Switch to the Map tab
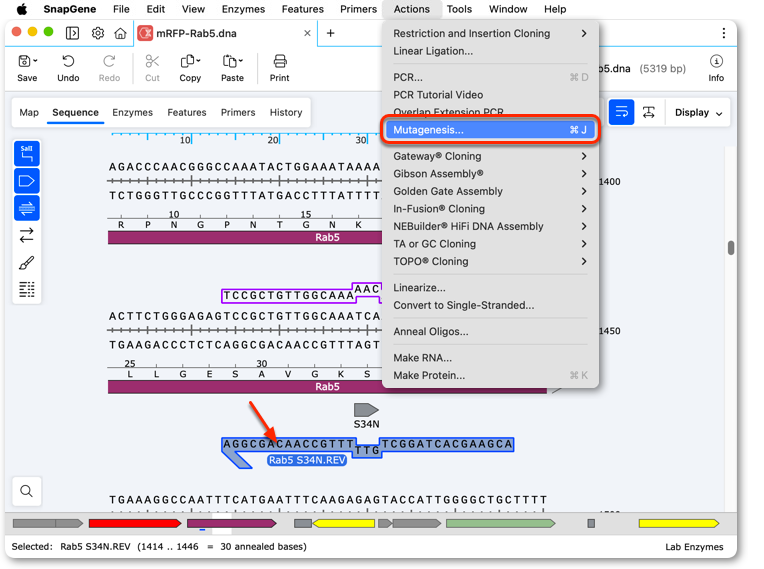Image resolution: width=764 pixels, height=569 pixels. point(29,113)
